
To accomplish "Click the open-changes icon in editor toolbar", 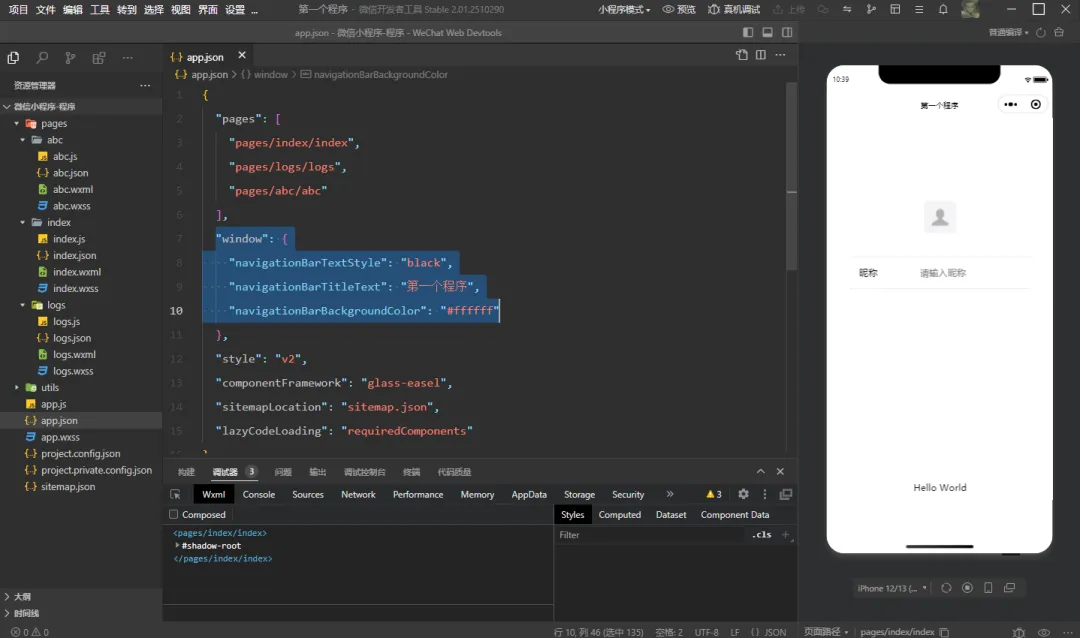I will click(742, 54).
